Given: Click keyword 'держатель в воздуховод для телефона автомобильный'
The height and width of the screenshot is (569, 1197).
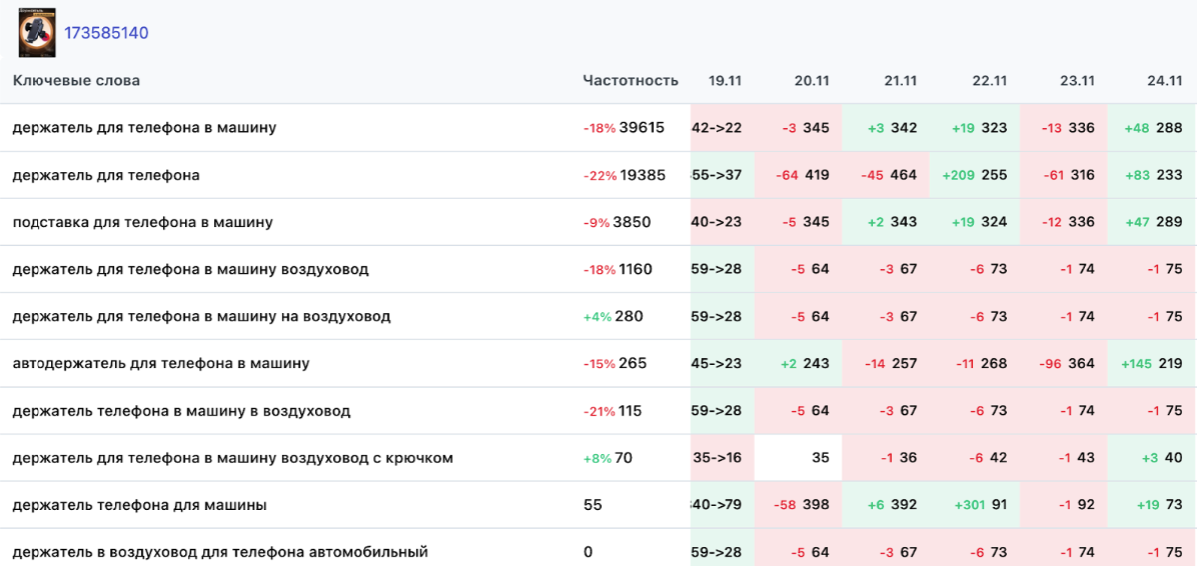Looking at the screenshot, I should click(221, 551).
